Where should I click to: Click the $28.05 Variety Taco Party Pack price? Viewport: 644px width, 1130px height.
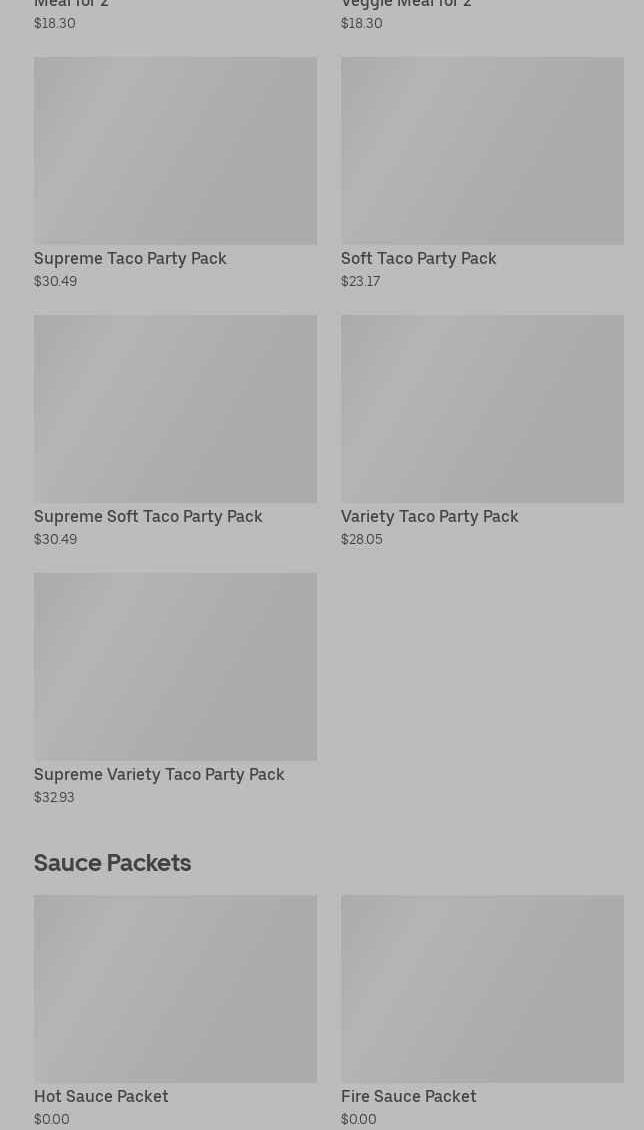pyautogui.click(x=361, y=539)
